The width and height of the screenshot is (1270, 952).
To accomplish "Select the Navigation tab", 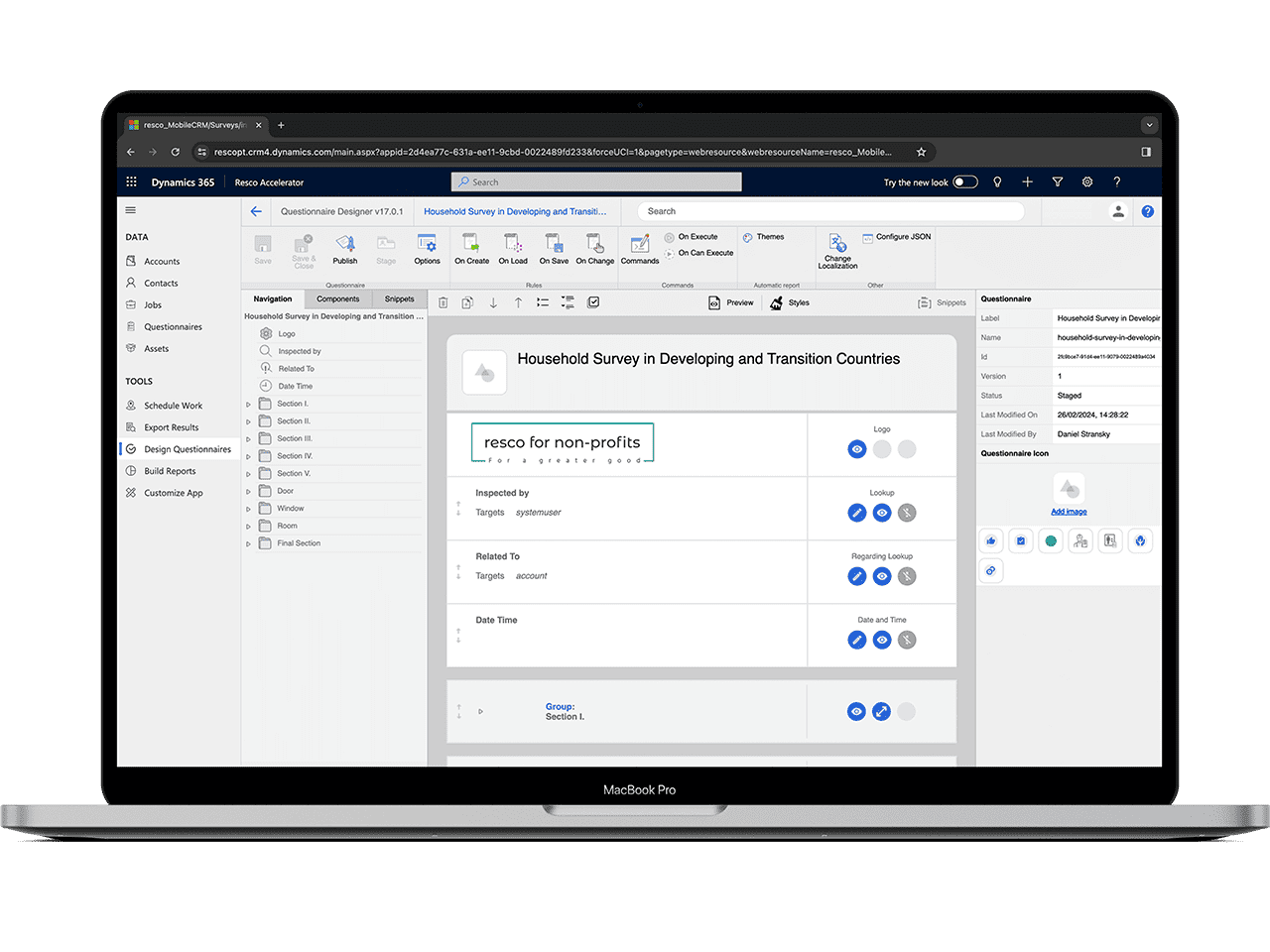I will [x=273, y=298].
